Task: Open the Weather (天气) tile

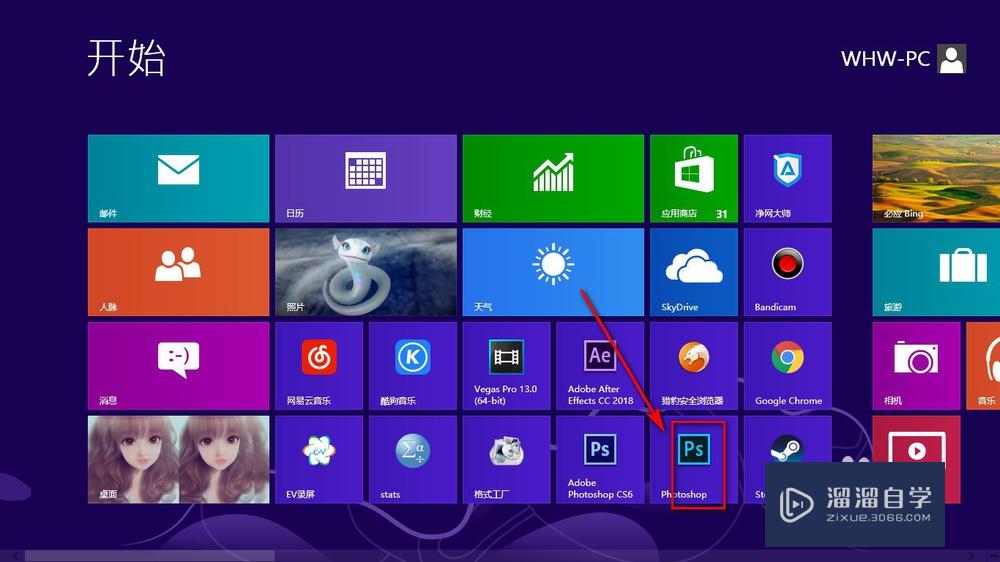Action: coord(553,272)
